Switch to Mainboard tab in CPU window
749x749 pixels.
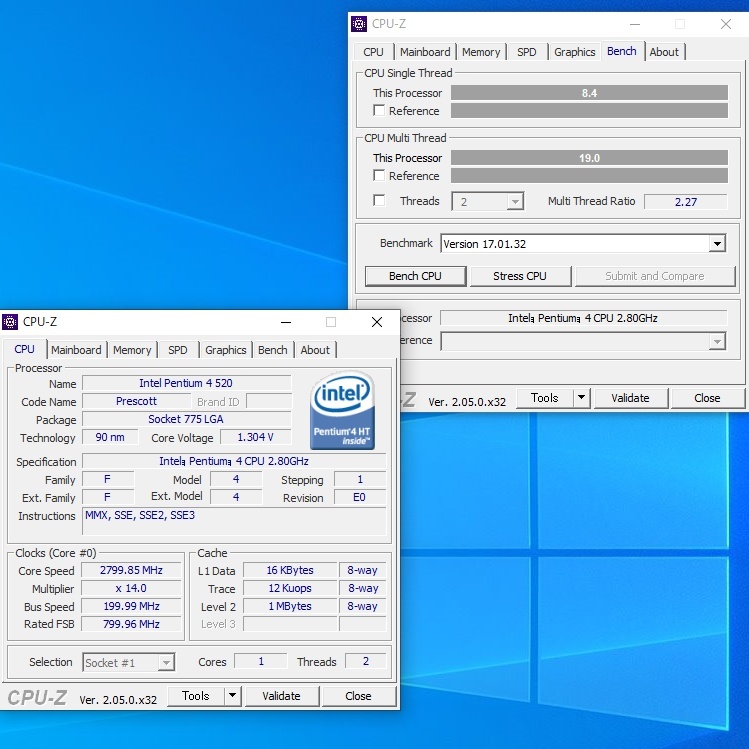point(76,350)
